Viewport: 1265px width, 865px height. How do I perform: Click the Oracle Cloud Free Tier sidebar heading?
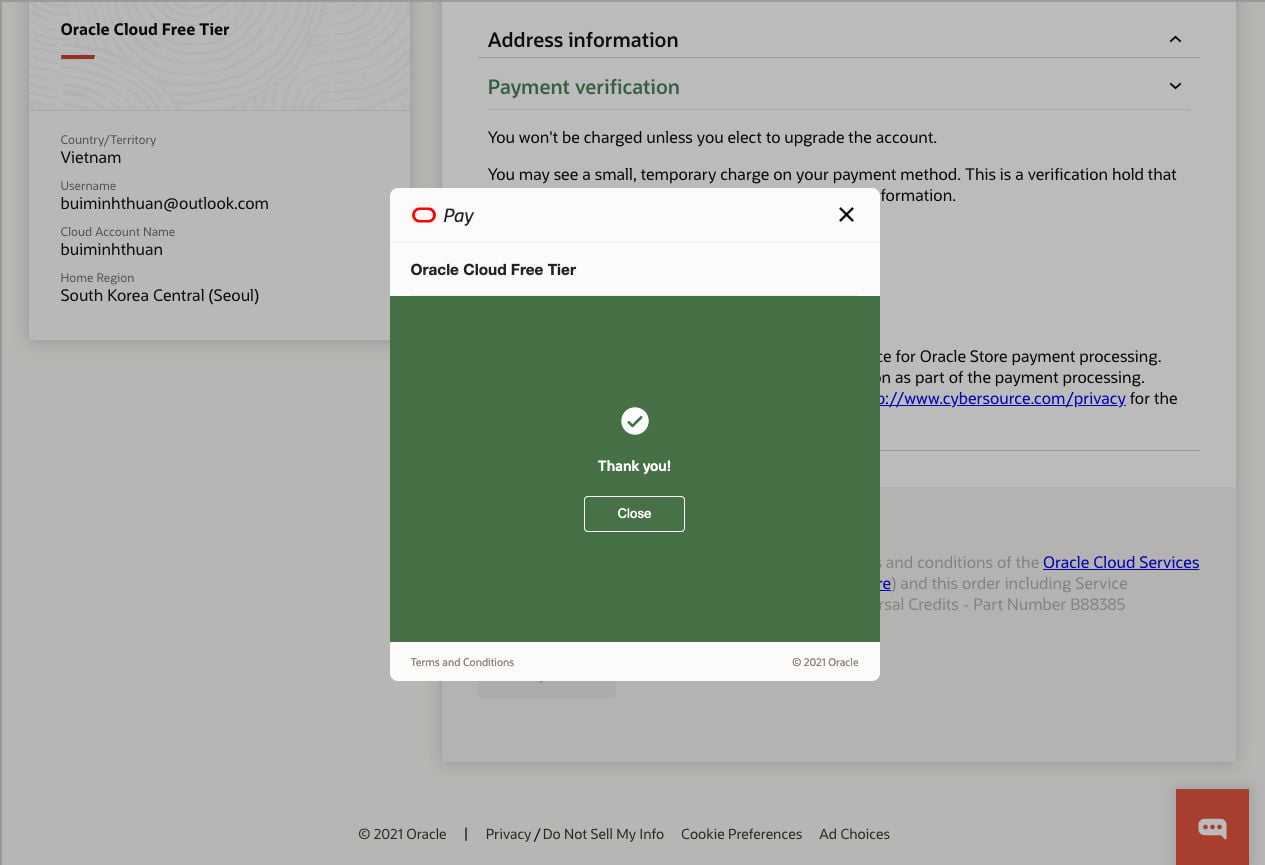[145, 29]
